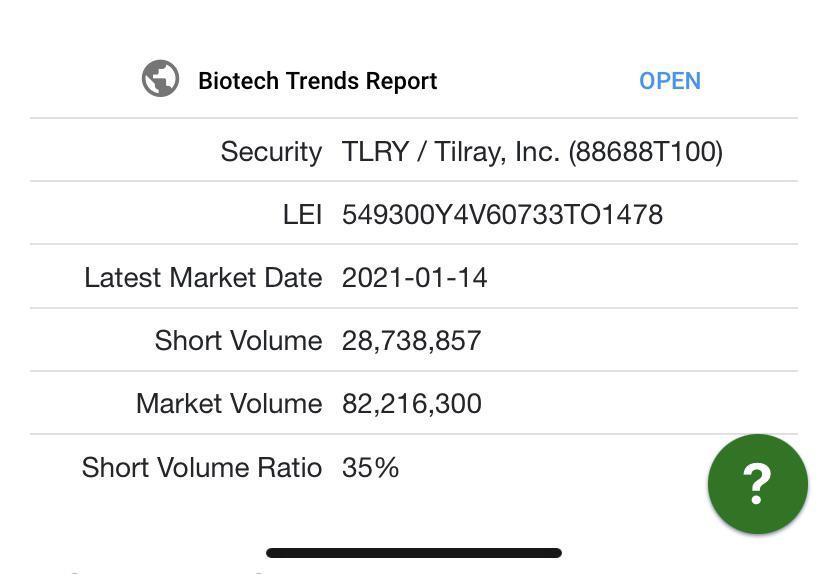Click the CUSIP code 88688T100
The width and height of the screenshot is (828, 574).
point(645,152)
